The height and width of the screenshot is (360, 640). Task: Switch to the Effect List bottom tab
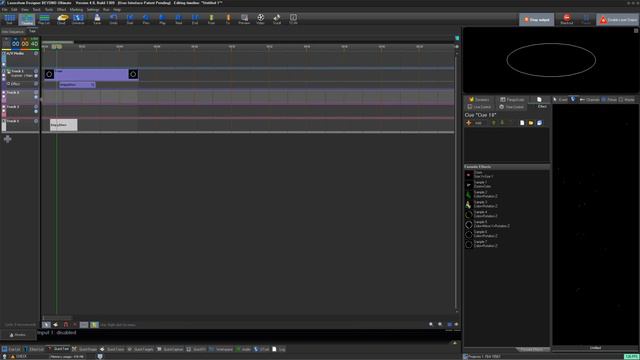[x=34, y=349]
